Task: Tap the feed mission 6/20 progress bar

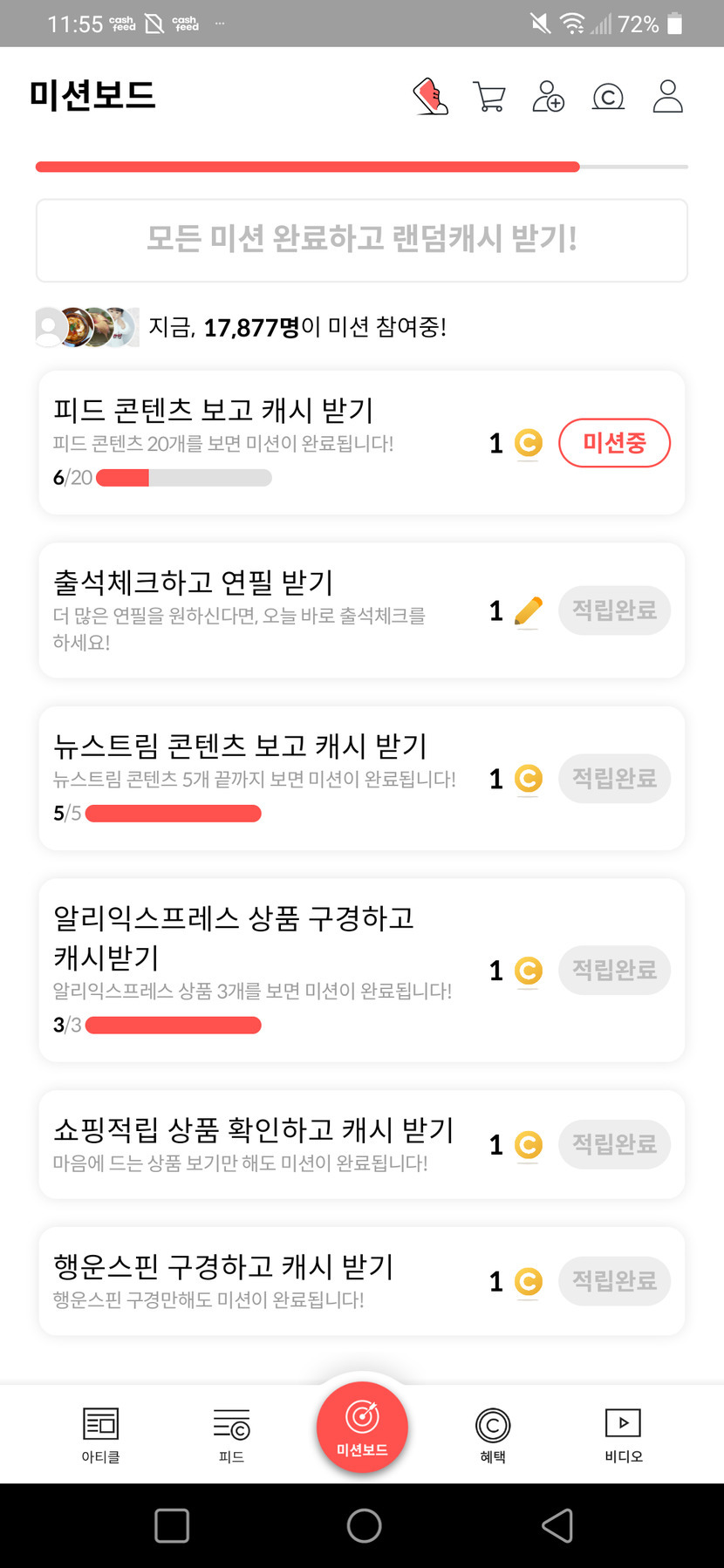Action: pos(183,478)
